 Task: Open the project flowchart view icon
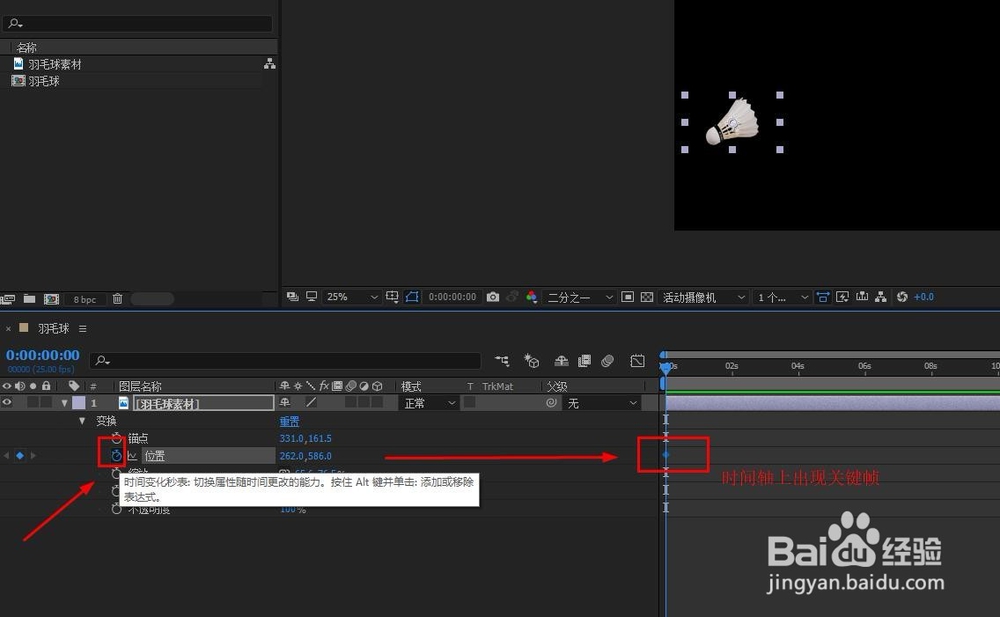[x=270, y=64]
